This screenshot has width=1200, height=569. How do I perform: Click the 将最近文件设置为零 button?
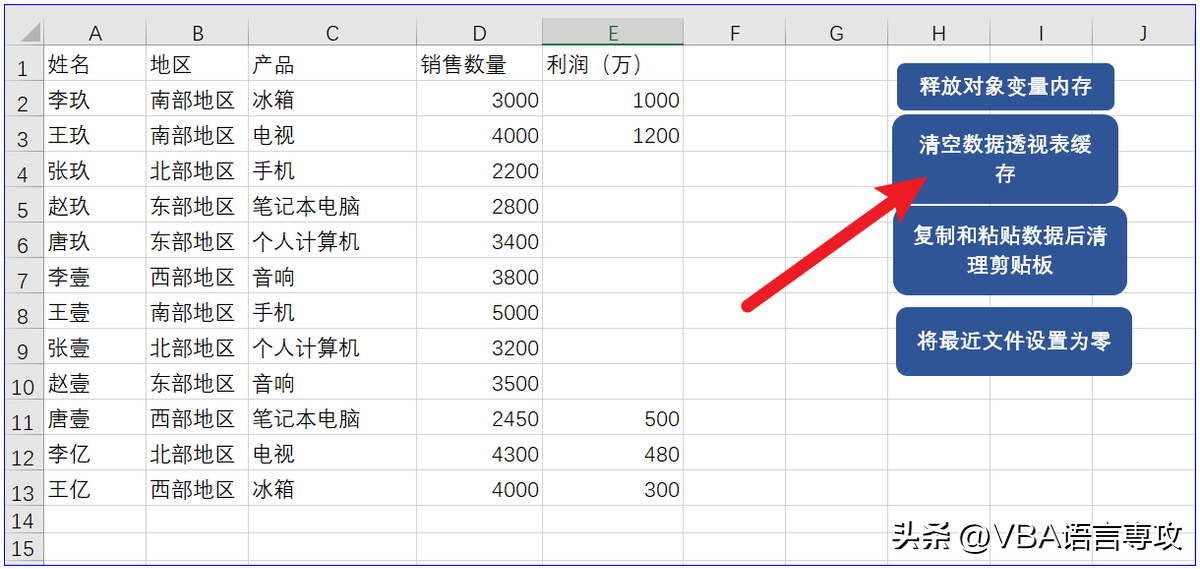[1013, 341]
